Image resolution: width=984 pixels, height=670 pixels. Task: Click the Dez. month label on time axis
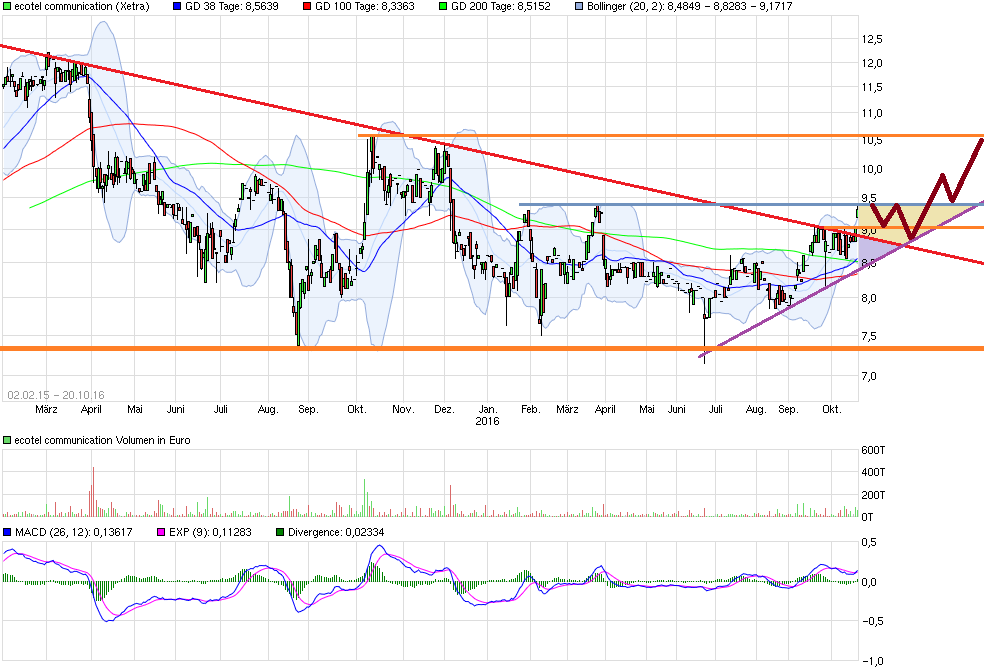[444, 409]
